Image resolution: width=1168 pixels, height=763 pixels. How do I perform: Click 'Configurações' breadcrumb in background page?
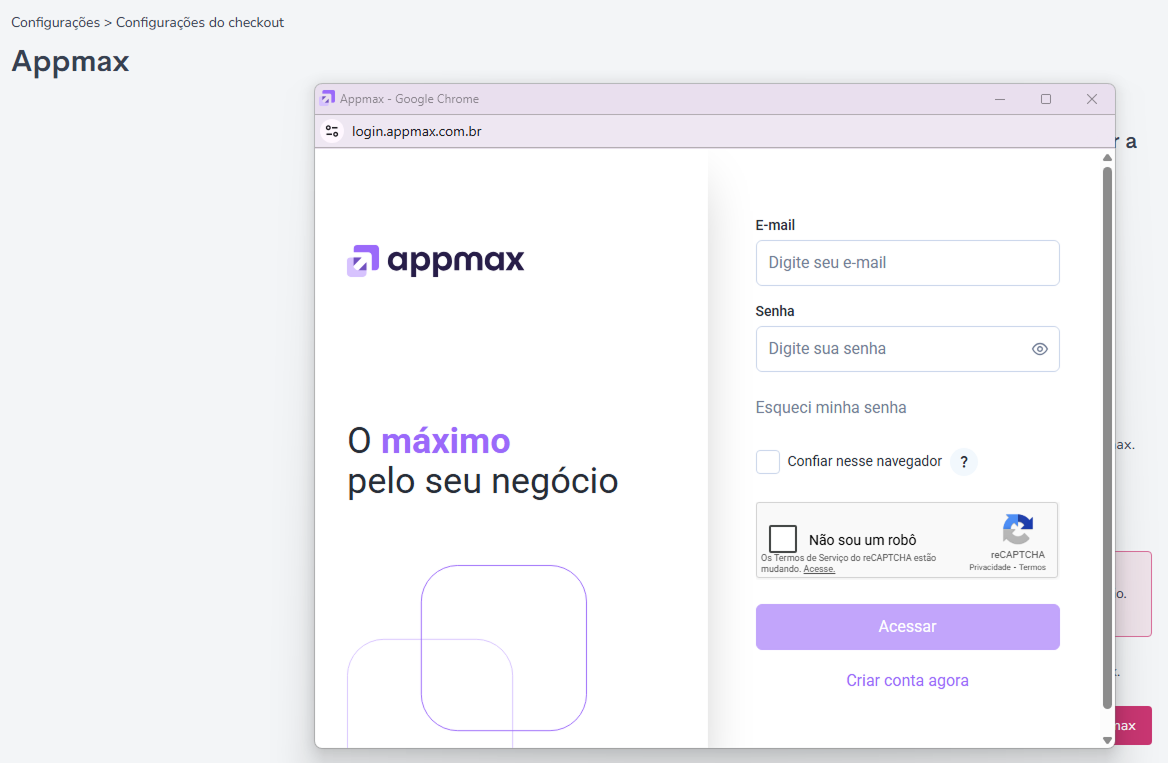click(x=55, y=22)
